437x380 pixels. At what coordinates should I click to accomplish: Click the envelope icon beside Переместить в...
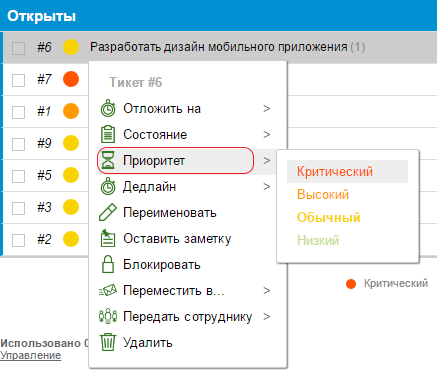click(108, 290)
